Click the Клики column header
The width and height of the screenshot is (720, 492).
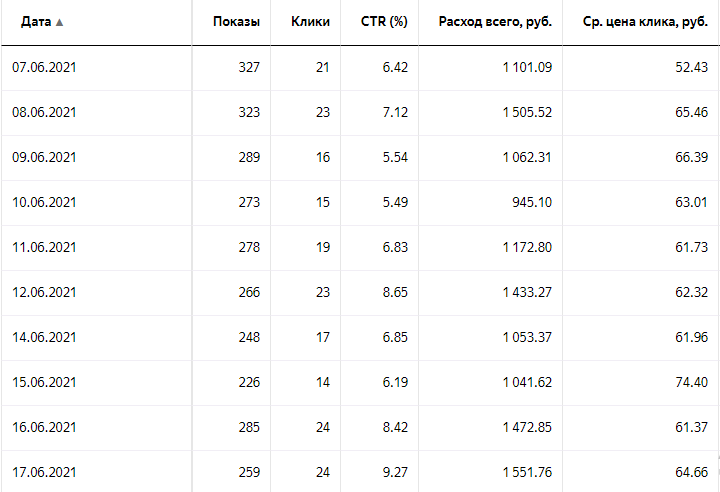(x=310, y=22)
